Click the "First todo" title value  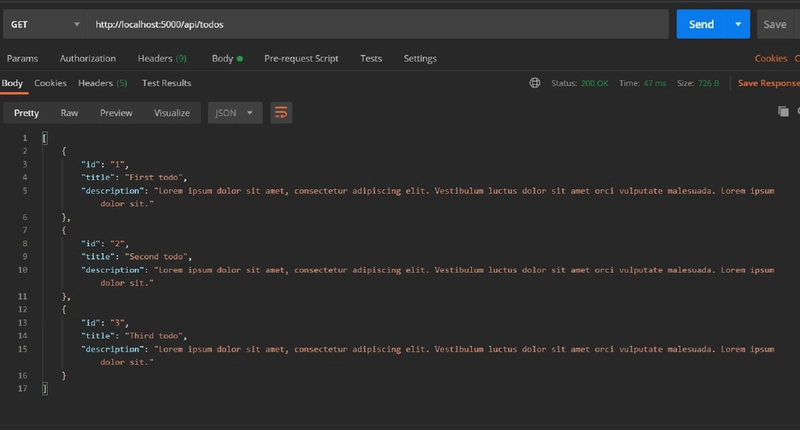[x=156, y=177]
